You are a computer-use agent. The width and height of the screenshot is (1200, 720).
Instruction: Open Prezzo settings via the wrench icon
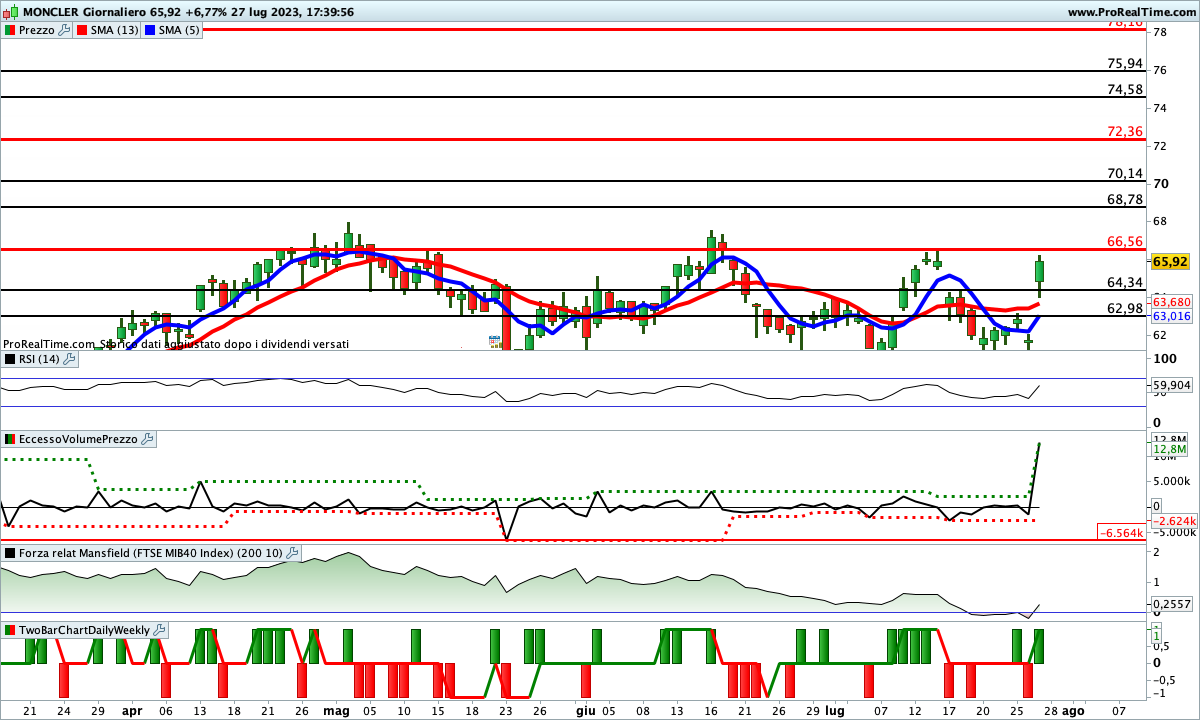(x=64, y=30)
